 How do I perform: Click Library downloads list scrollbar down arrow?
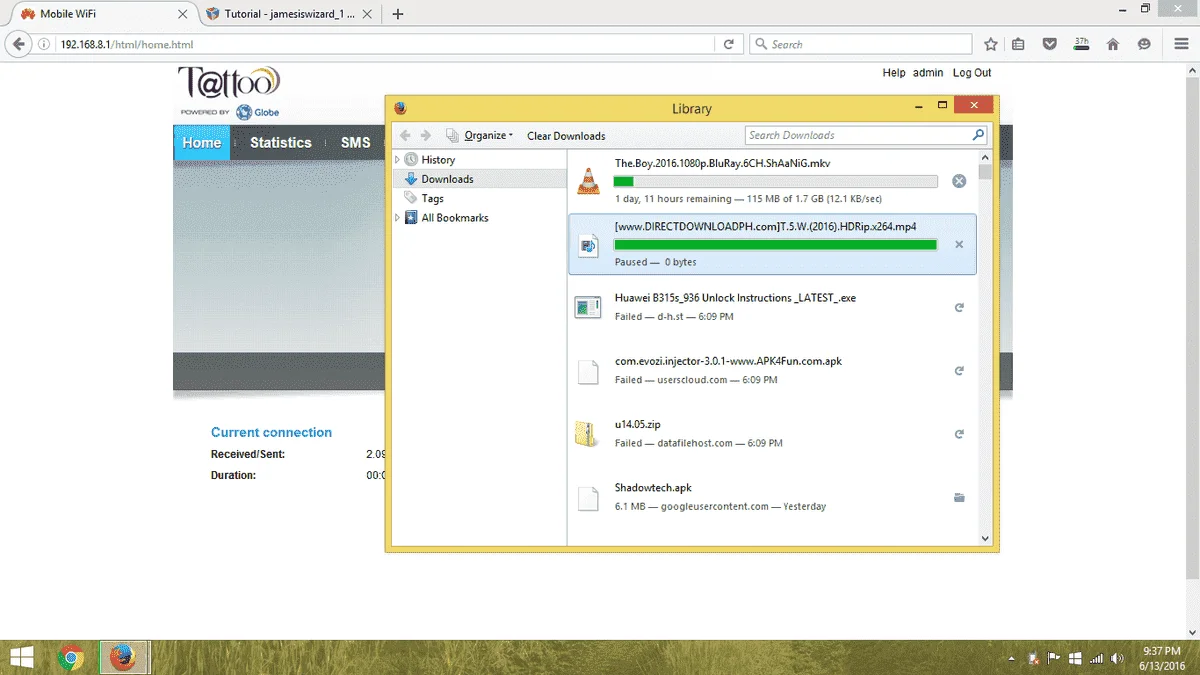(985, 538)
